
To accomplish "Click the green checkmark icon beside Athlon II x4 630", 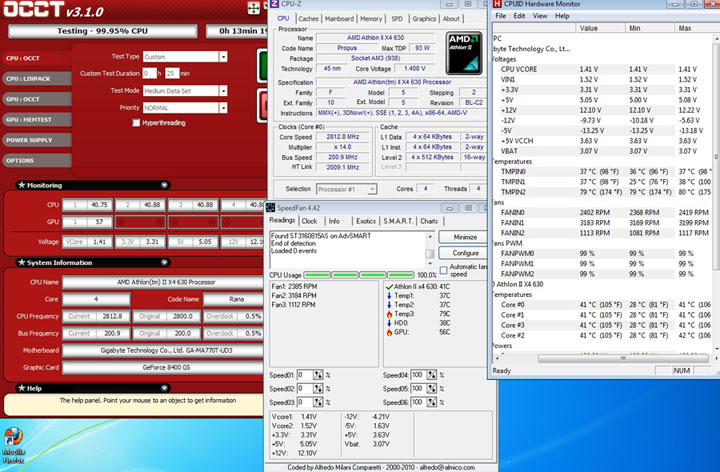I will [389, 287].
